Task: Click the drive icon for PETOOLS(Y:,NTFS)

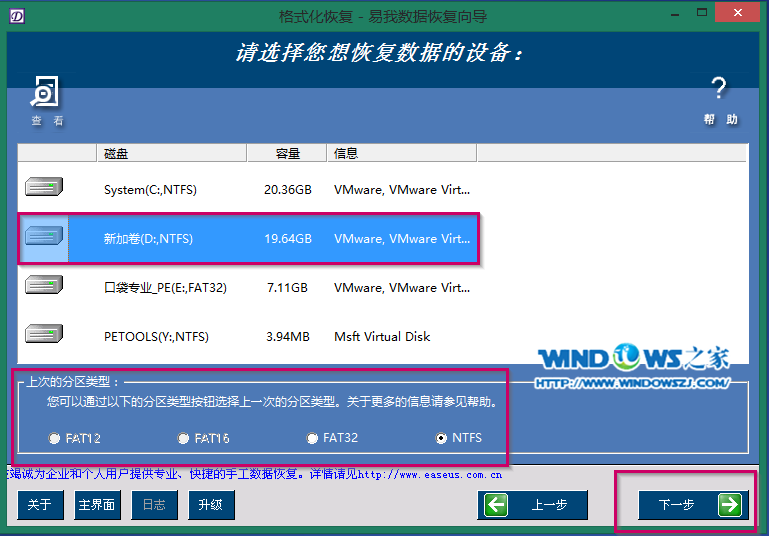Action: tap(44, 334)
